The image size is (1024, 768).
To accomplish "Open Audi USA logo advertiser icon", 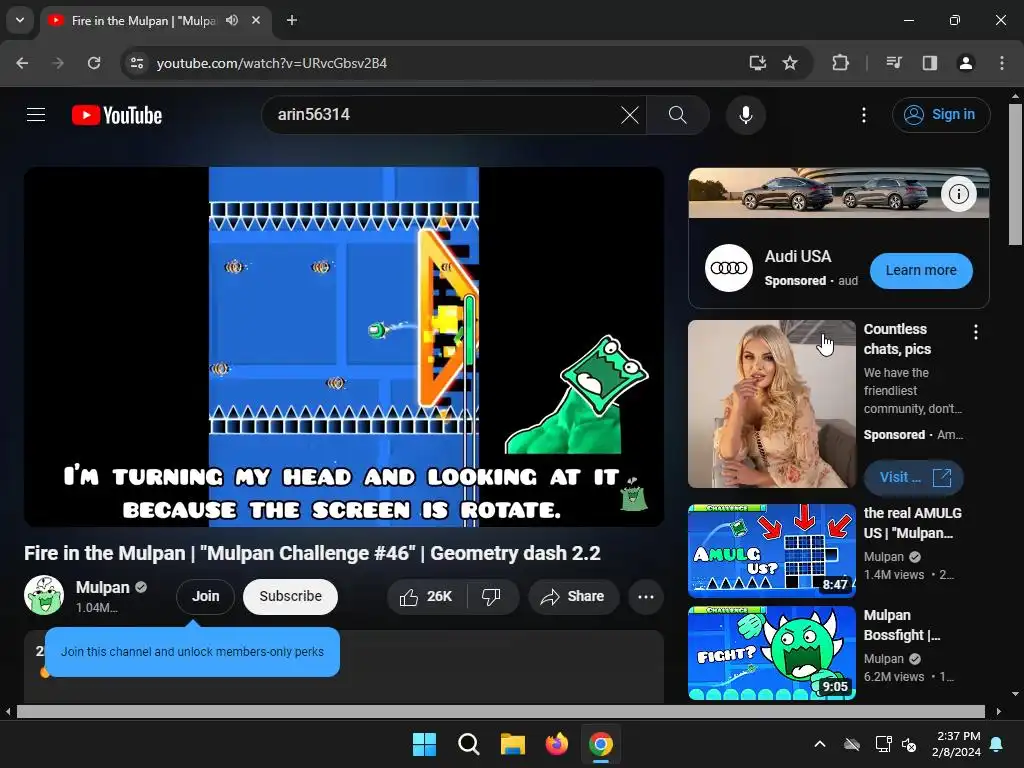I will point(729,268).
